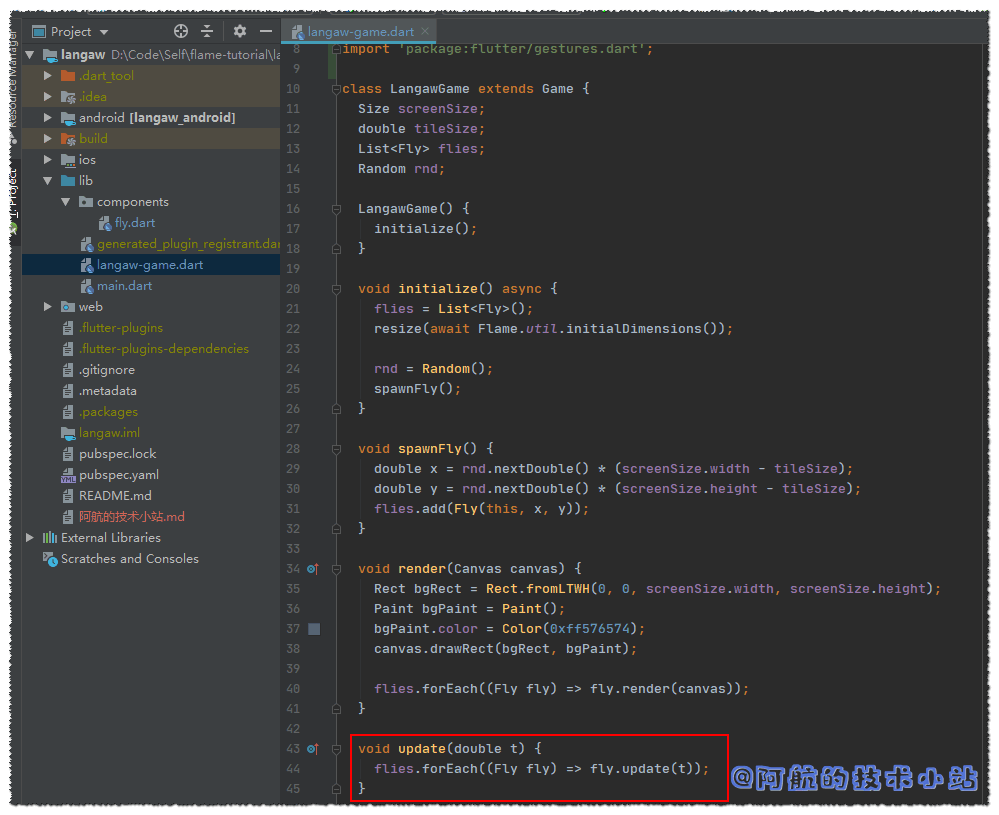
Task: Expand External Libraries node
Action: 30,538
